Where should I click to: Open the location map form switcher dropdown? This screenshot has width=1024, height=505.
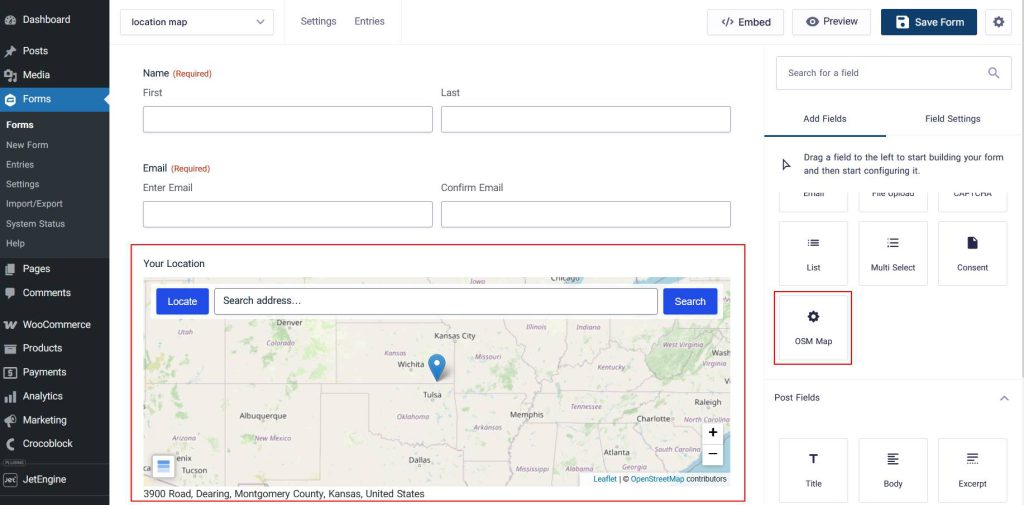197,22
